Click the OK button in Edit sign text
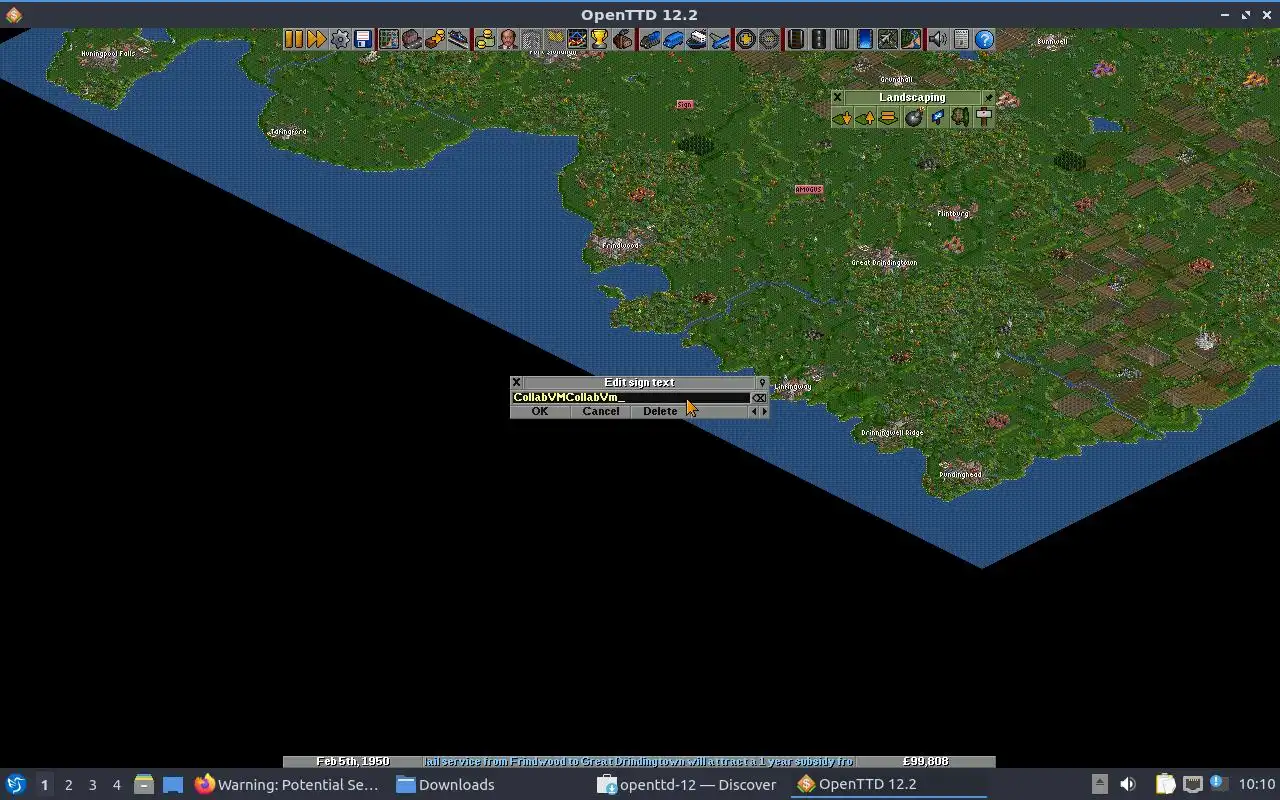This screenshot has height=800, width=1280. [x=540, y=411]
